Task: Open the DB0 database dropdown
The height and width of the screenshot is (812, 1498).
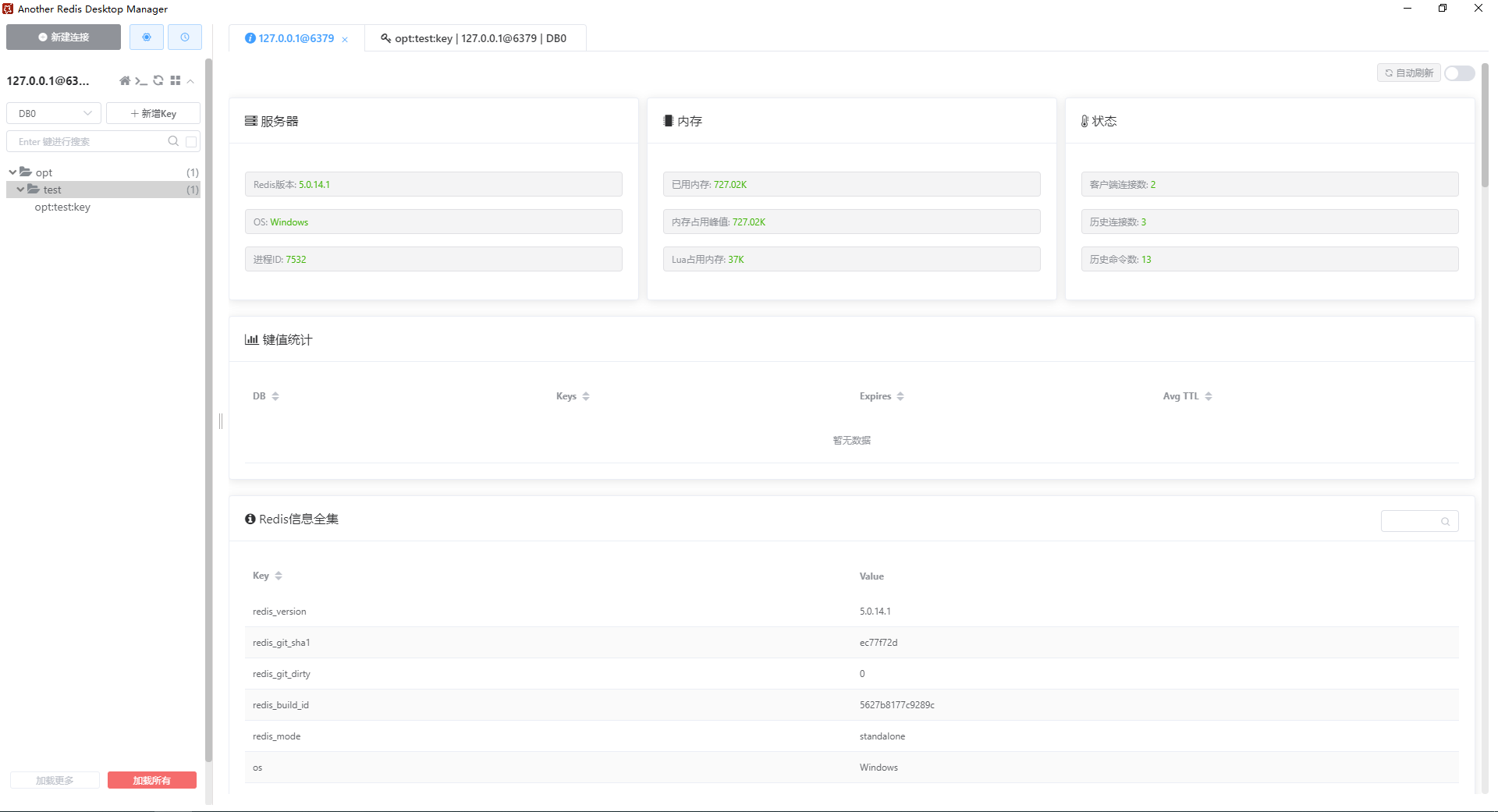Action: click(54, 113)
